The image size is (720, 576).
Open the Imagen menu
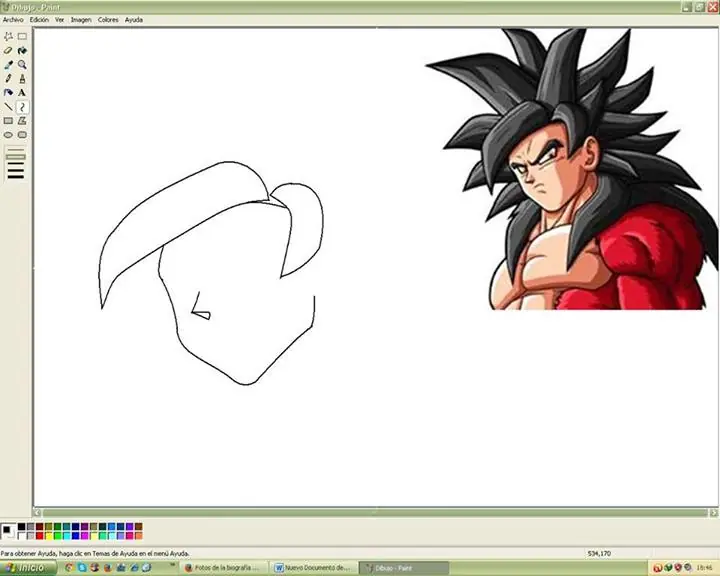click(81, 20)
